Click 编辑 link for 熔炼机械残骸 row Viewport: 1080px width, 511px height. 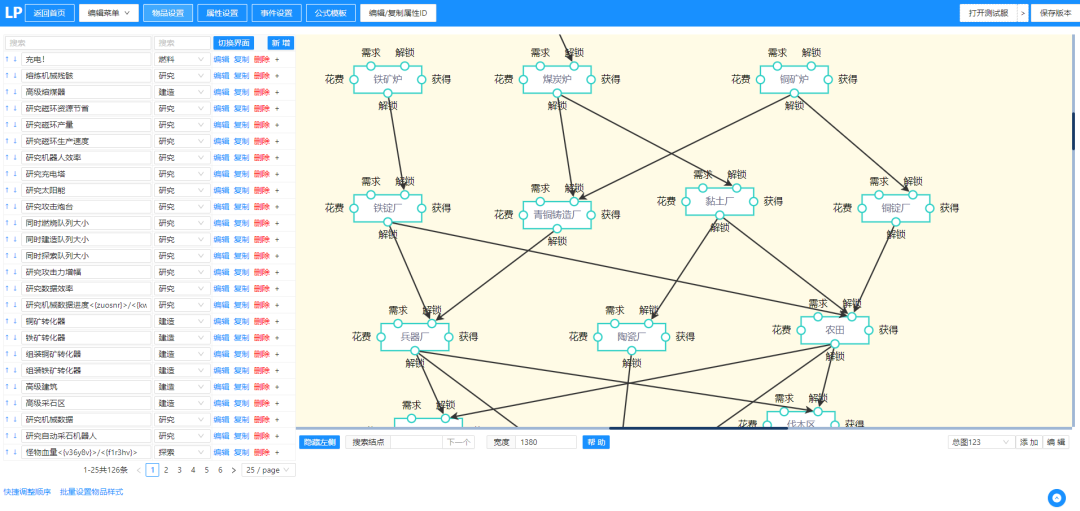click(221, 76)
